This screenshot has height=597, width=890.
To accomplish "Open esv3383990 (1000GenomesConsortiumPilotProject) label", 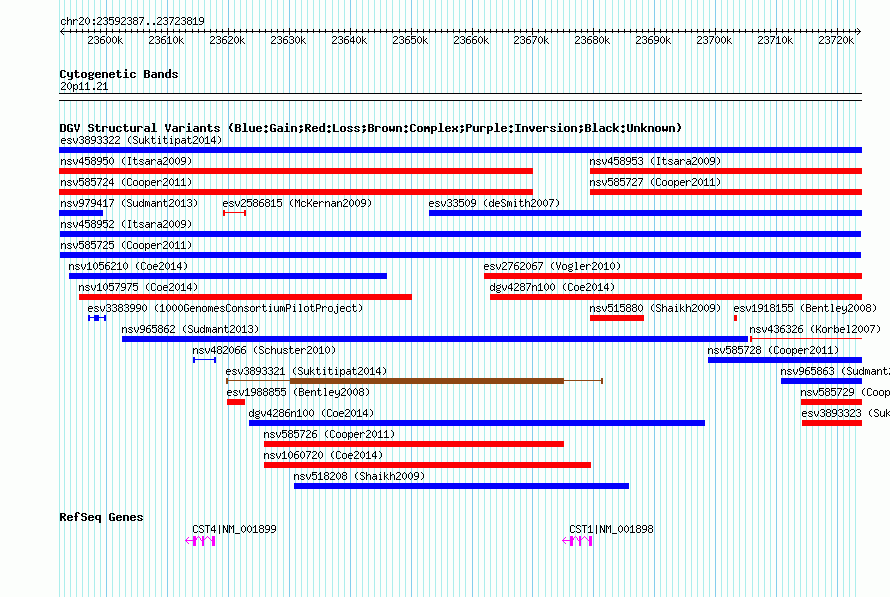I will 225,308.
